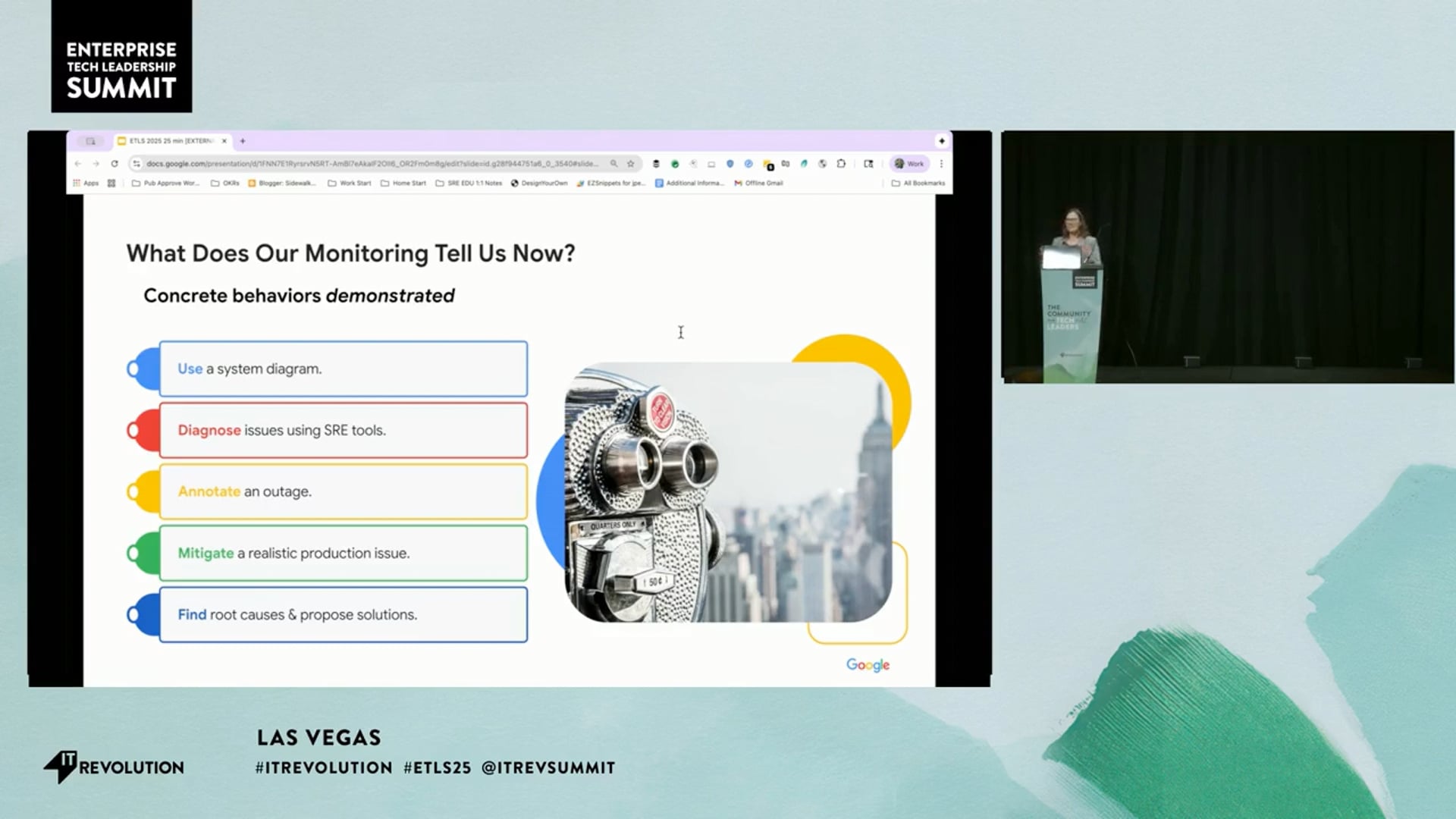Open a new browser tab

(x=243, y=141)
